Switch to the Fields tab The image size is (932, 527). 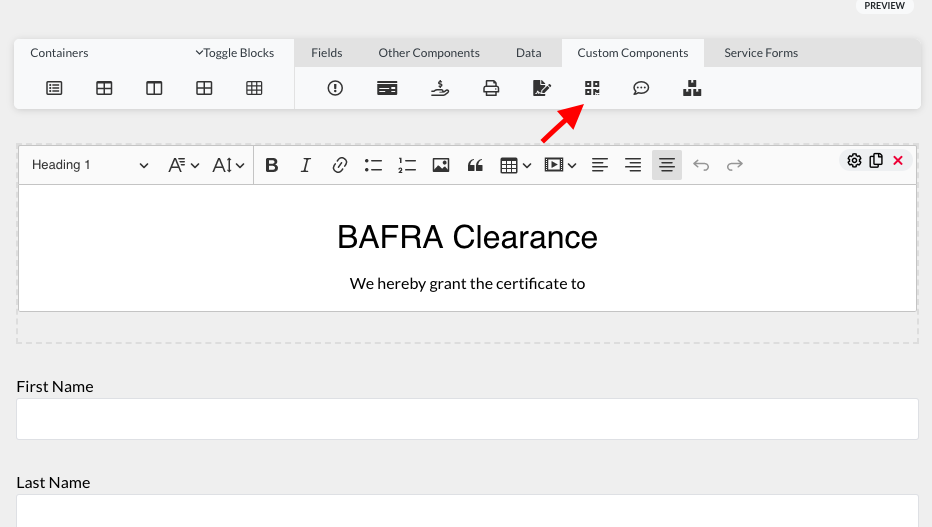(x=326, y=53)
